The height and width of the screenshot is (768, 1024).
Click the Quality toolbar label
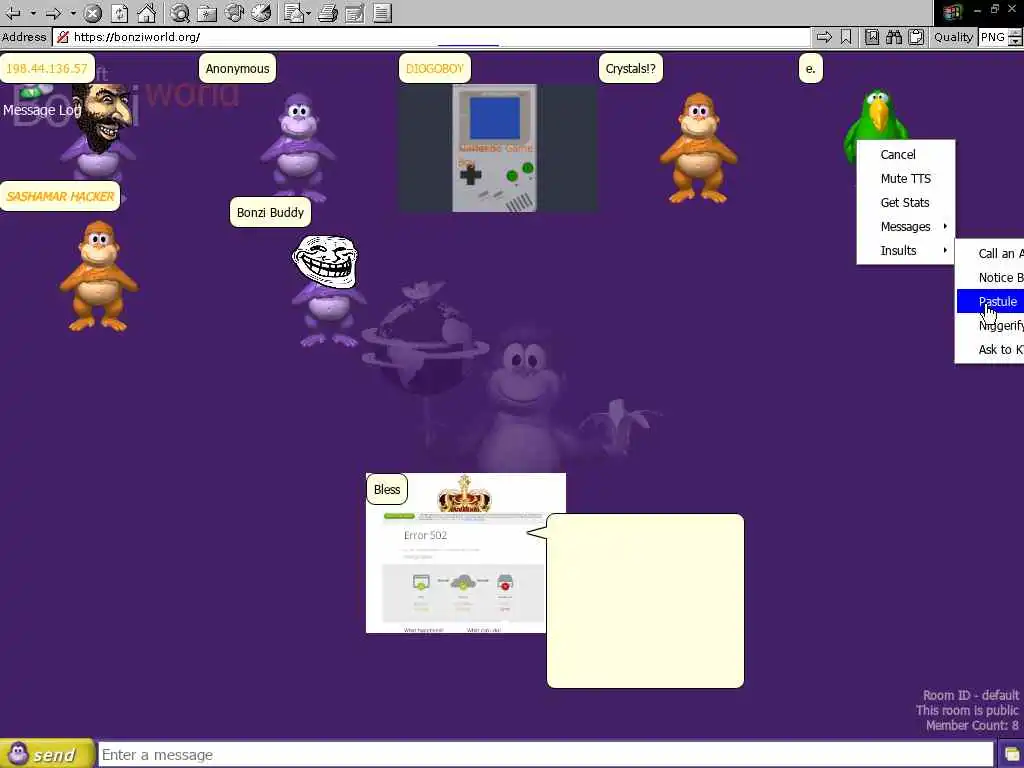click(953, 37)
